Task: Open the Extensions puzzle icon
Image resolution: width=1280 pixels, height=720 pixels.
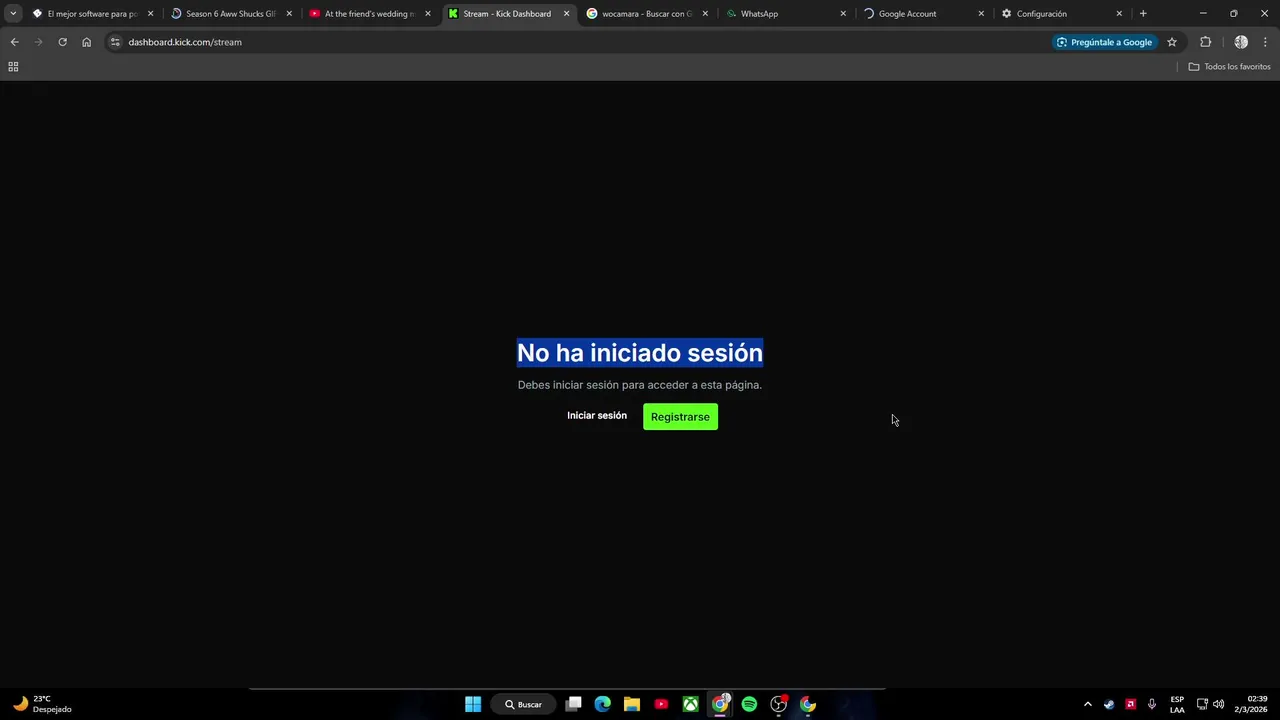Action: (1205, 42)
